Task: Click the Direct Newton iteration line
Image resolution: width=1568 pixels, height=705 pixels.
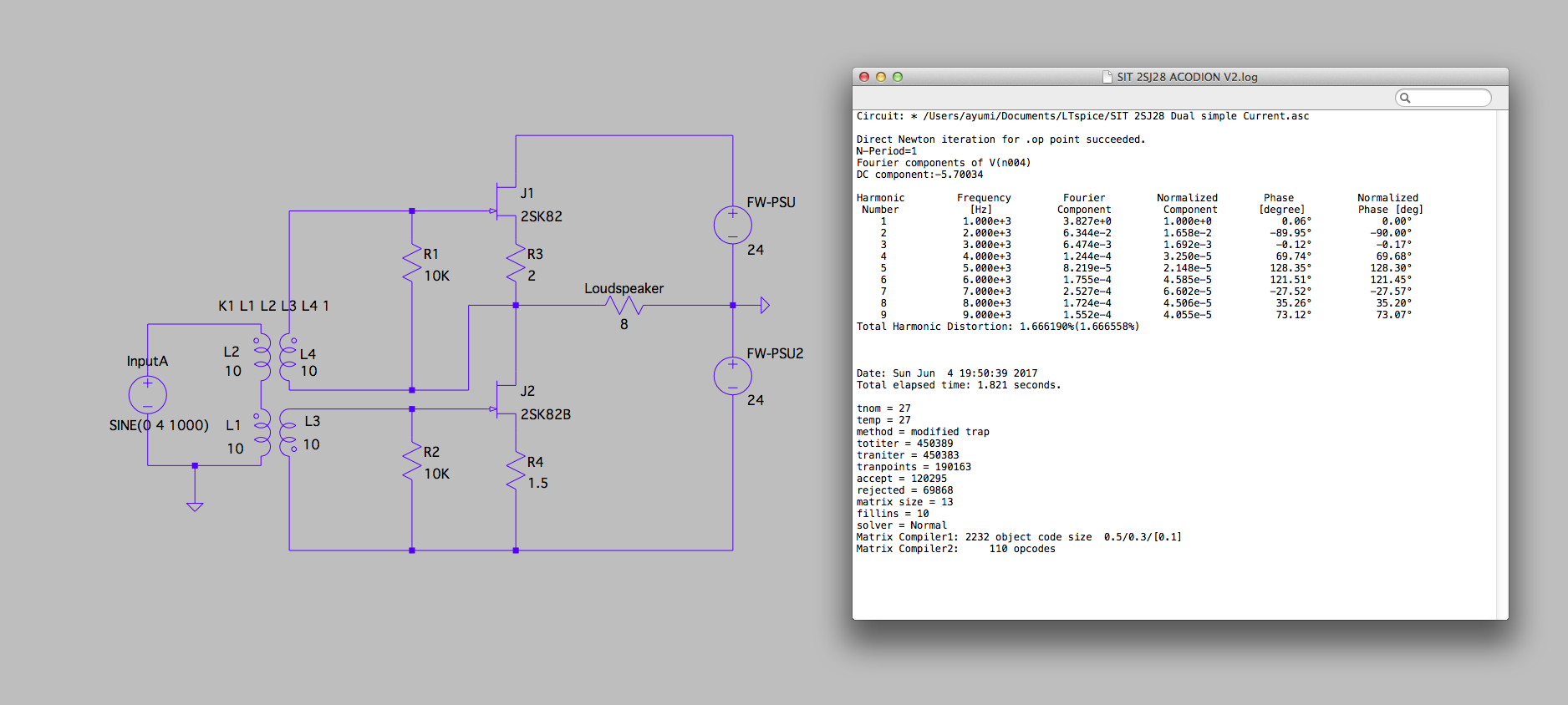Action: 1000,139
